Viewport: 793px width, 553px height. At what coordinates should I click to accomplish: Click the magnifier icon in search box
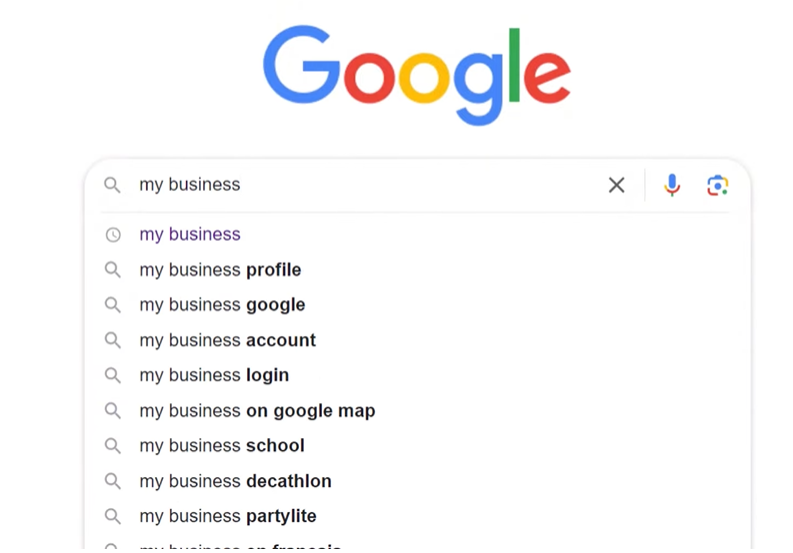click(113, 185)
